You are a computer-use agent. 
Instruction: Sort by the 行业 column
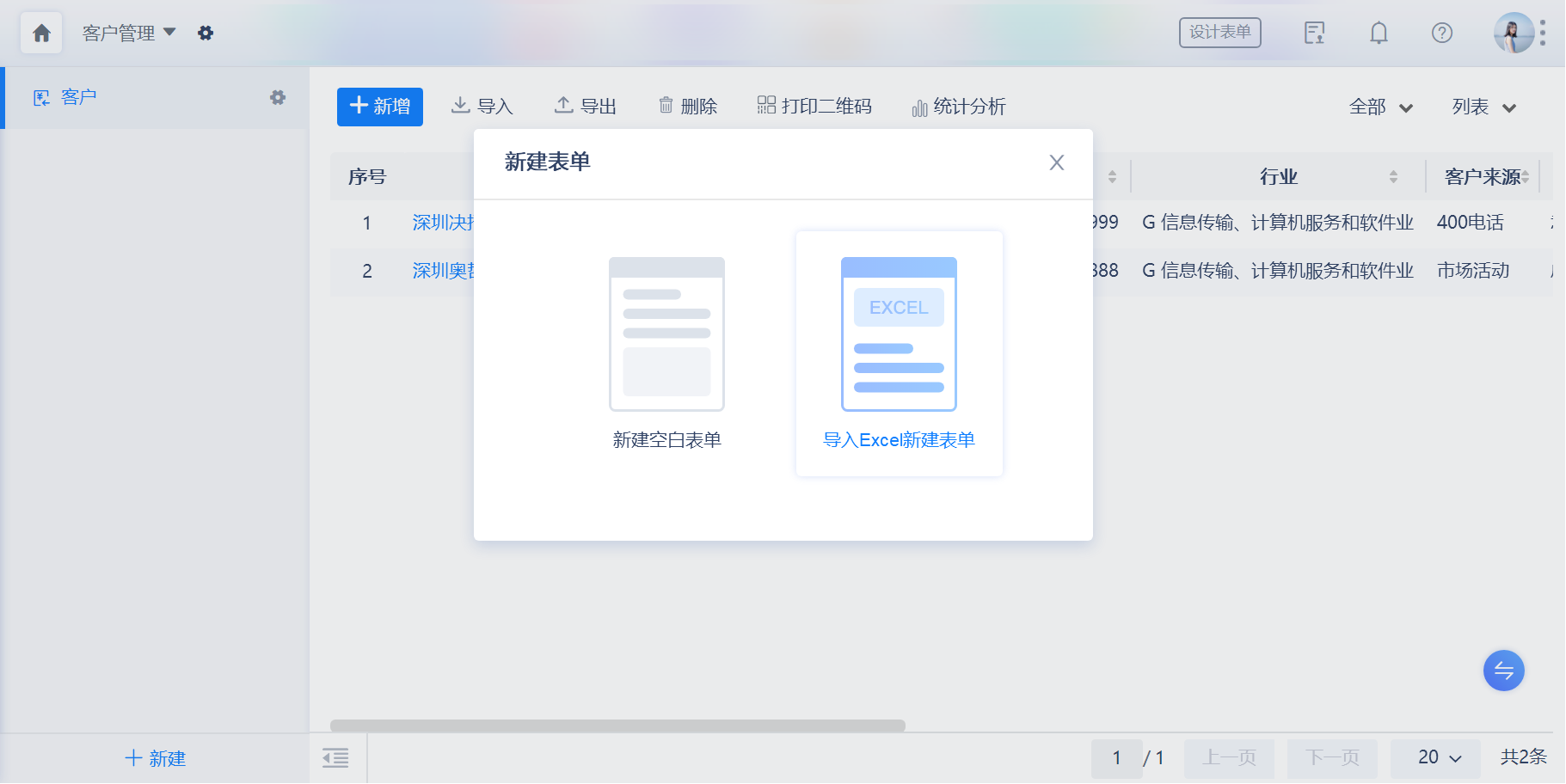pyautogui.click(x=1393, y=177)
